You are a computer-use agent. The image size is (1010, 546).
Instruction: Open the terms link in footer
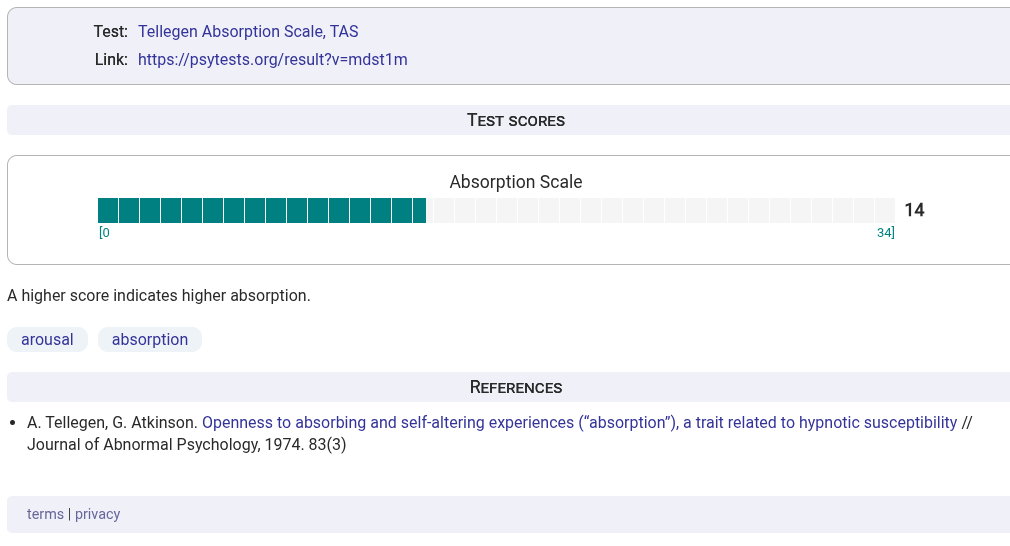[x=45, y=514]
